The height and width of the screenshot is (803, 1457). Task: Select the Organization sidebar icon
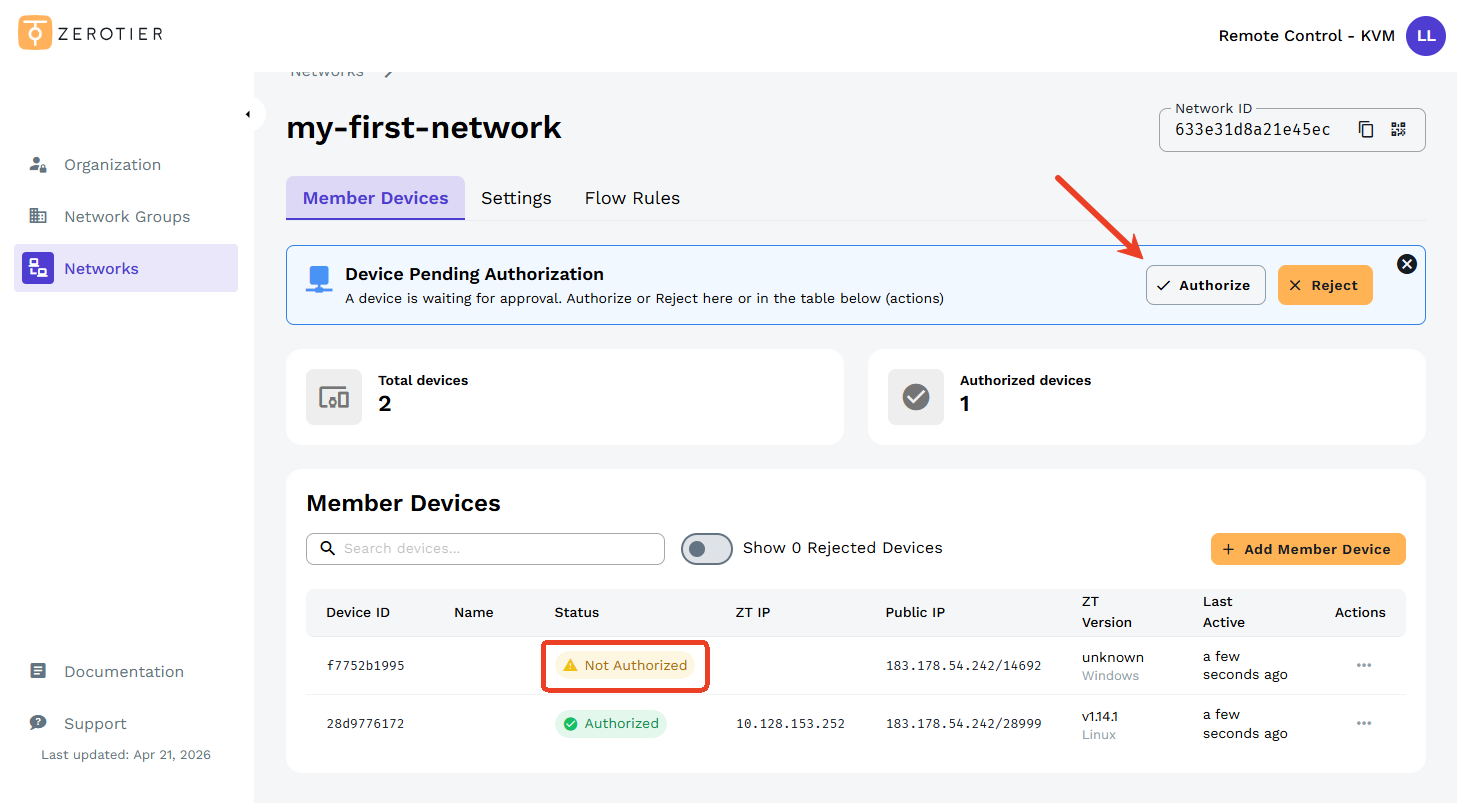pos(37,164)
